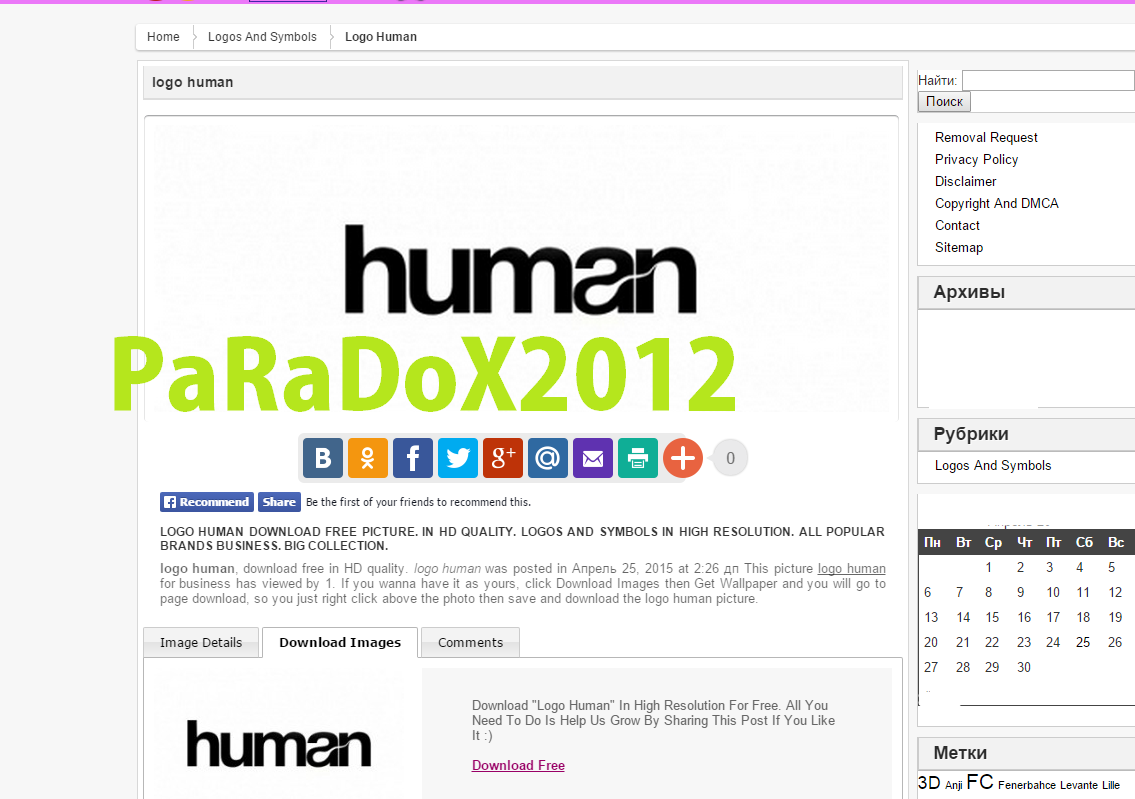Click the logo human page heading

coord(193,83)
